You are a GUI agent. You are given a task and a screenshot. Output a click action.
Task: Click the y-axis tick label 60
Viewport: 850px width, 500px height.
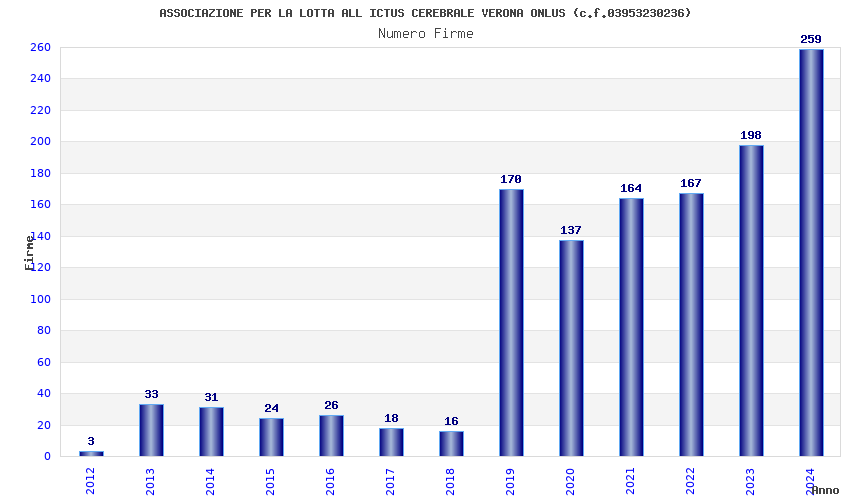click(x=44, y=362)
